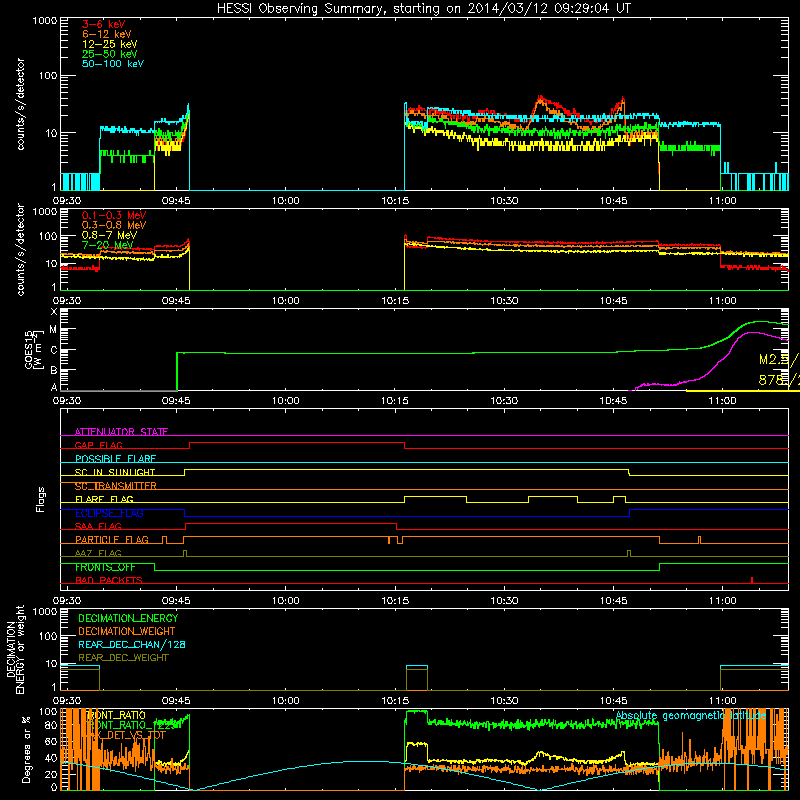
Task: Select the AAZ_FLAG label
Action: click(98, 553)
